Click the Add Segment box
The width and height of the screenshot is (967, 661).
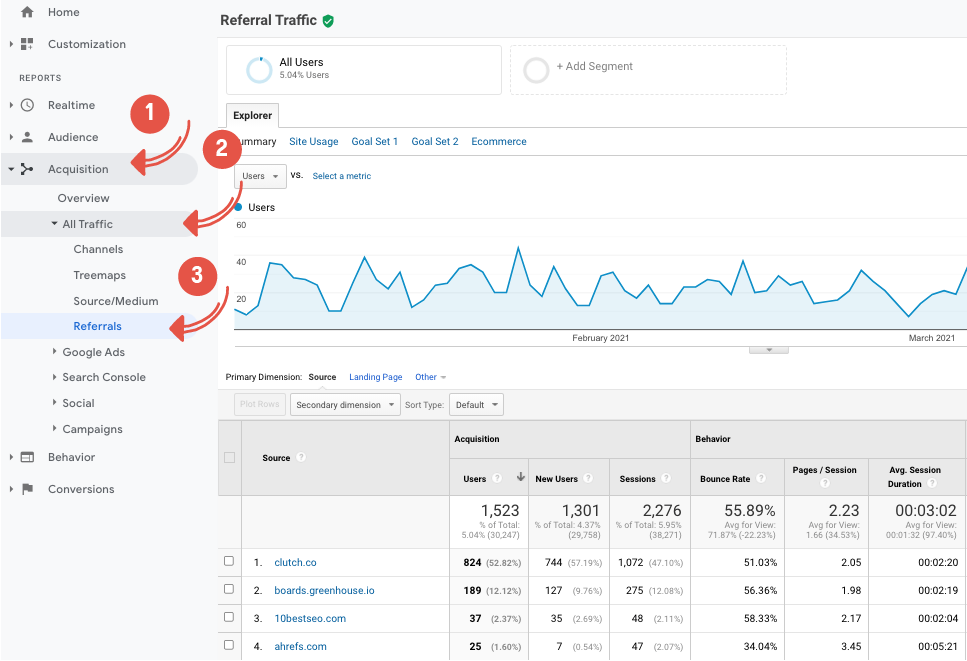pos(648,69)
